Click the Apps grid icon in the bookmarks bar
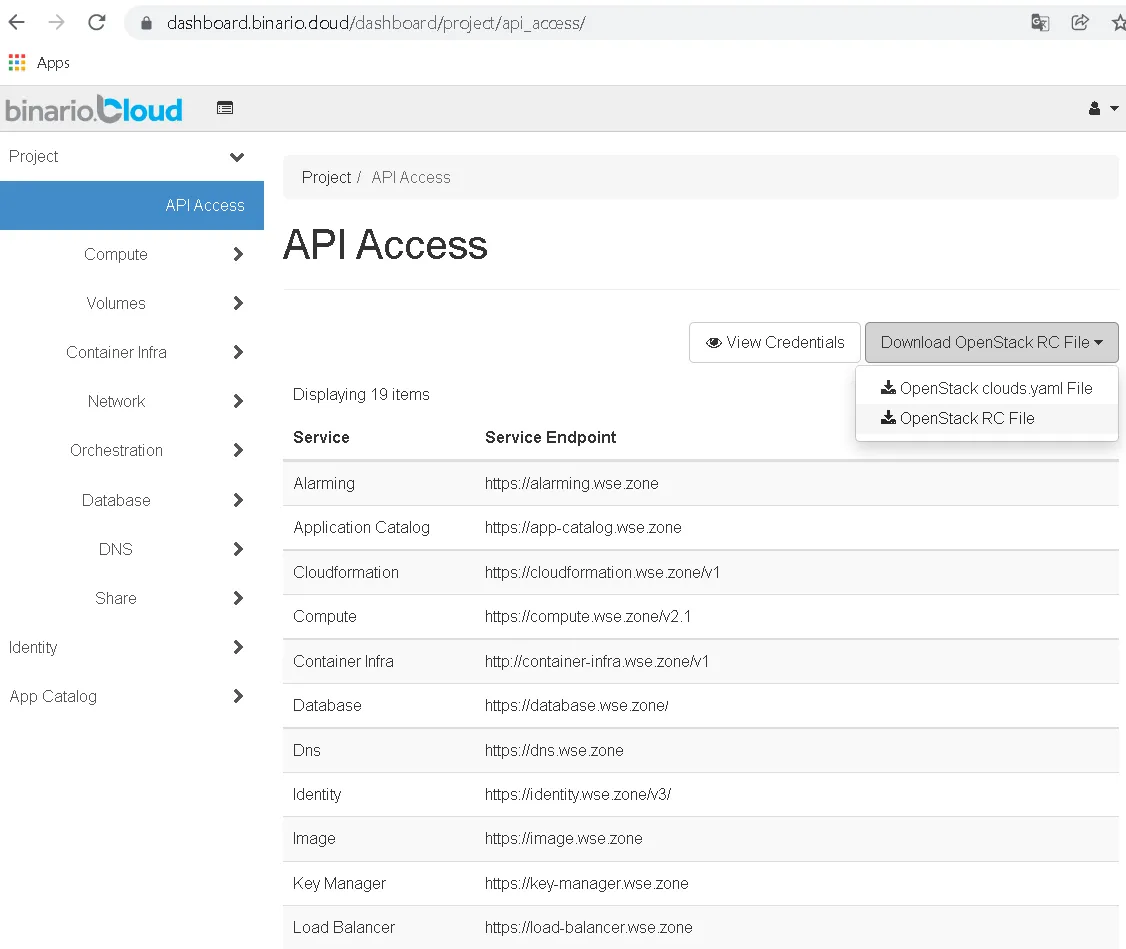 pyautogui.click(x=16, y=62)
